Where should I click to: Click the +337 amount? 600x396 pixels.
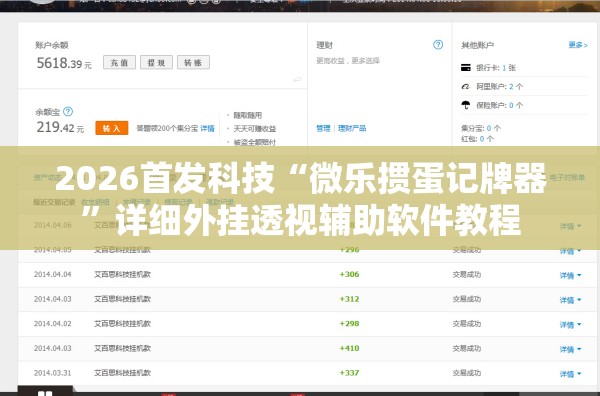point(349,373)
